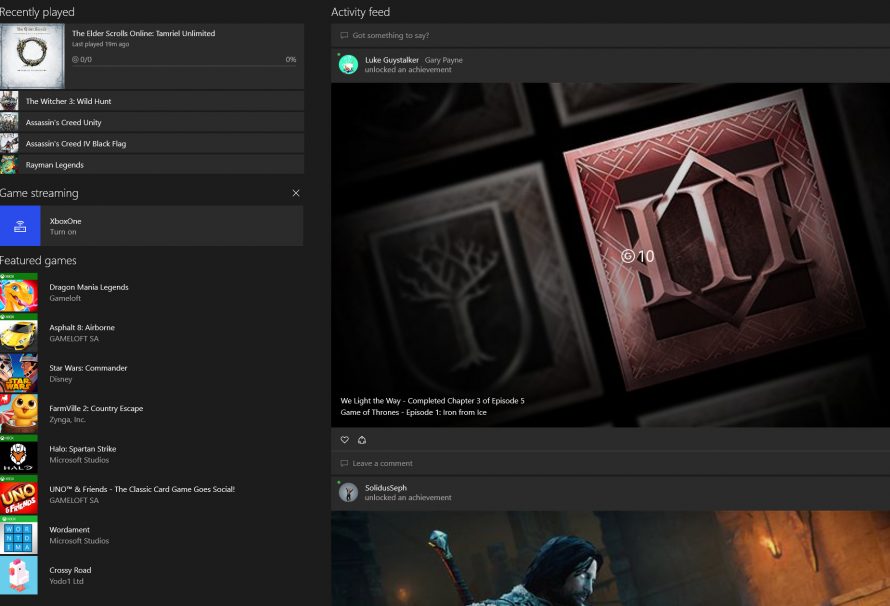Viewport: 890px width, 606px height.
Task: Like the achievement post with the heart icon
Action: (x=344, y=440)
